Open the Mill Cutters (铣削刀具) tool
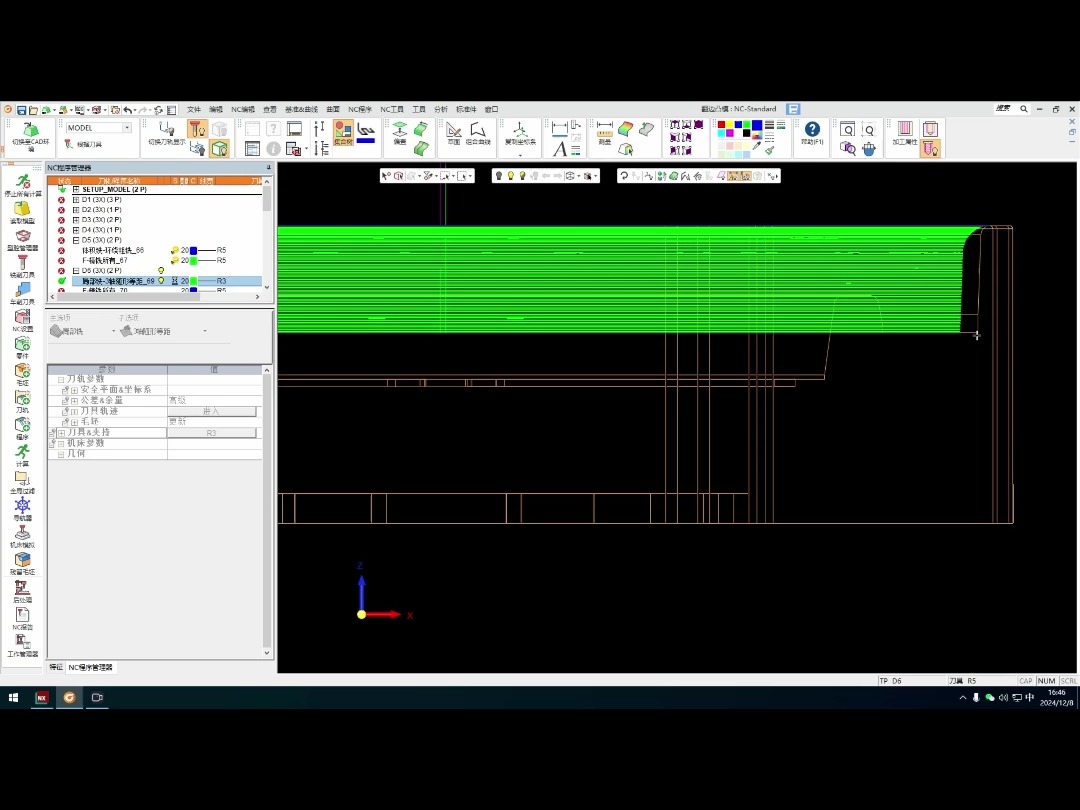This screenshot has width=1080, height=810. (21, 262)
